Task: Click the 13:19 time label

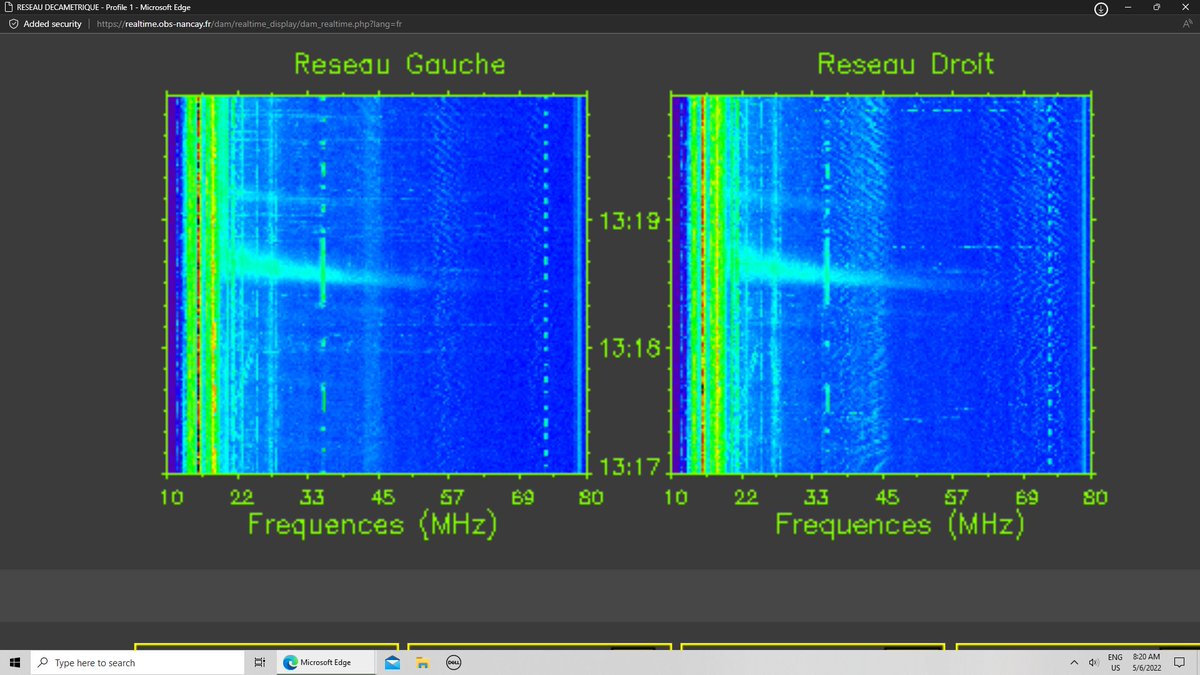Action: coord(630,220)
